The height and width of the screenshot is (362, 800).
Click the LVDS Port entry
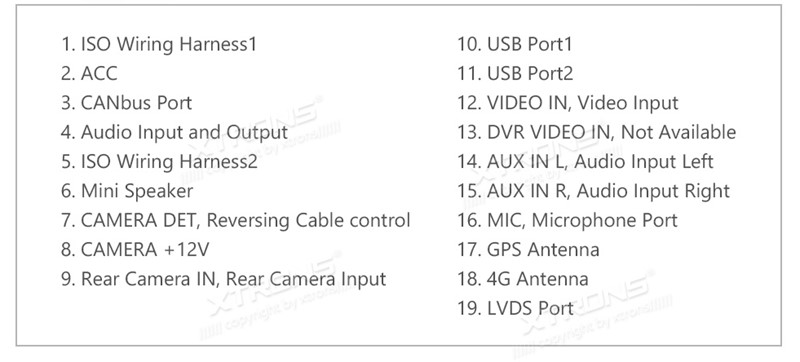click(x=515, y=308)
